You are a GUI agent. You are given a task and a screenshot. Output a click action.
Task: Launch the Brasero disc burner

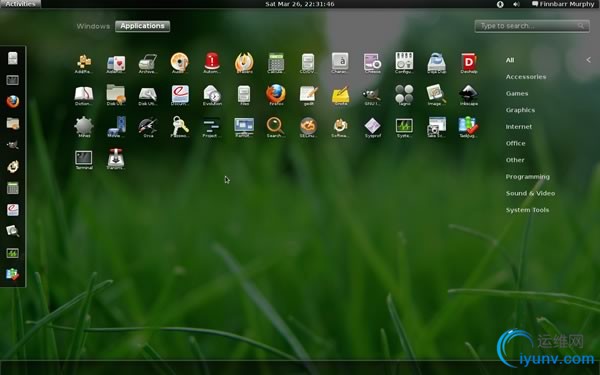click(x=244, y=62)
